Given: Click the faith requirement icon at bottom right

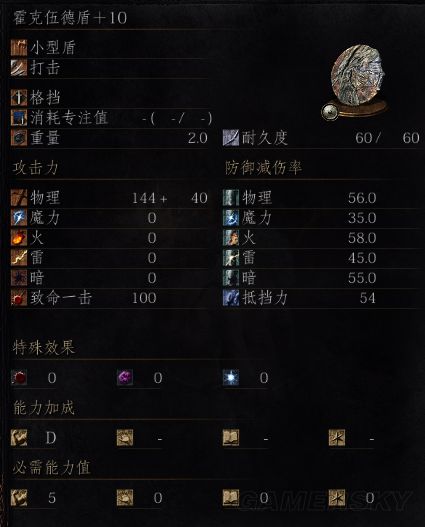Looking at the screenshot, I should 337,498.
